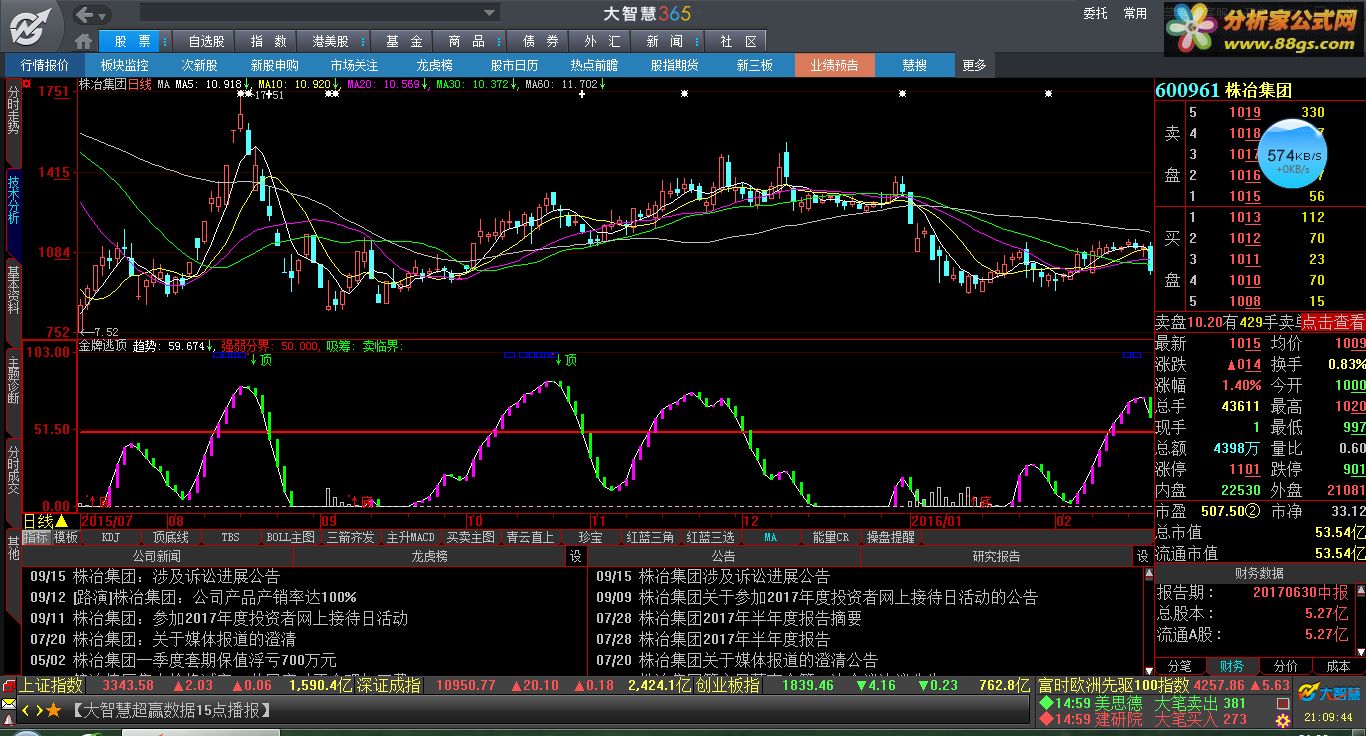The image size is (1366, 736).
Task: Click the yellow gear settings icon
Action: [x=1282, y=719]
